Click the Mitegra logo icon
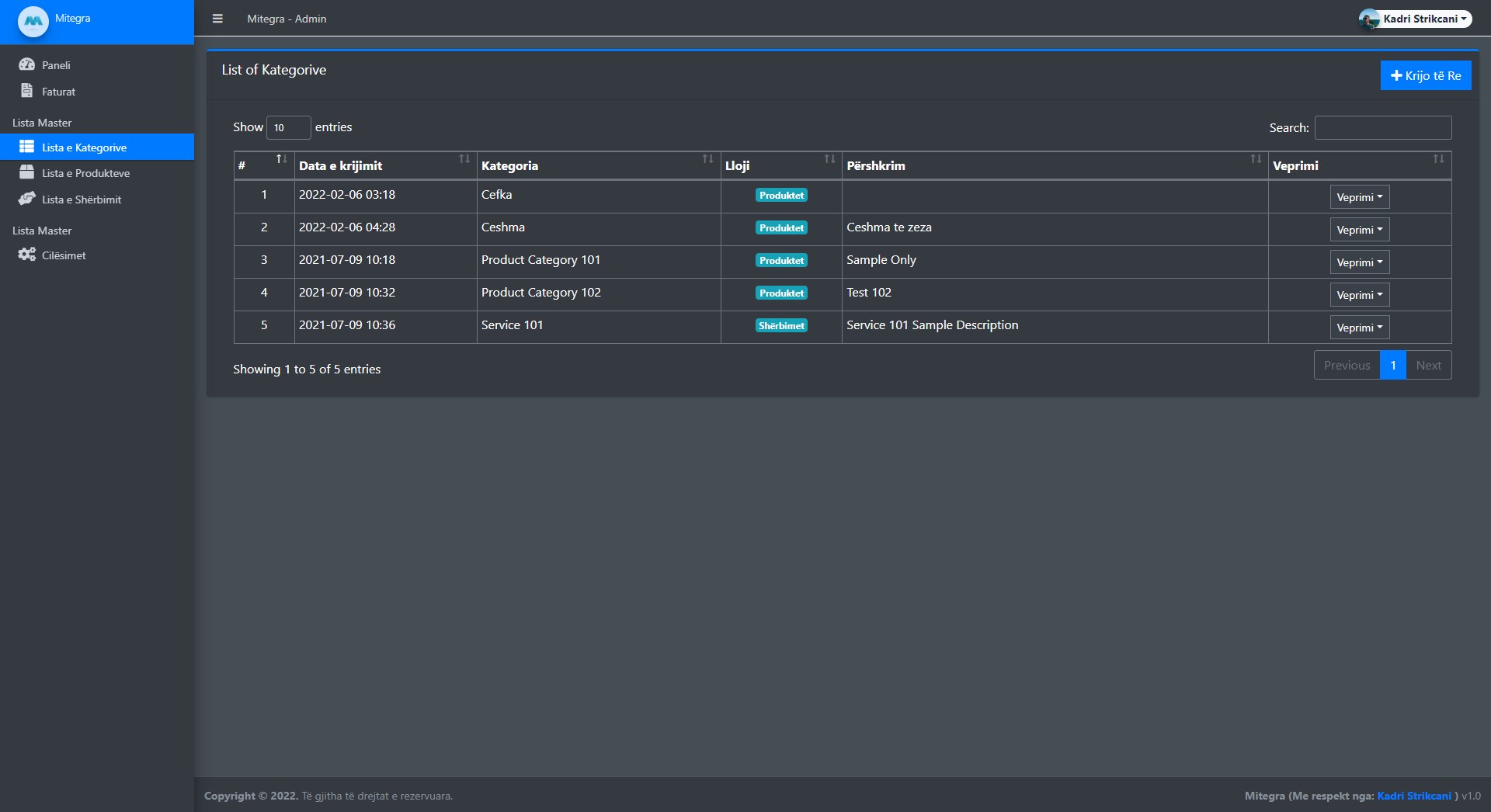Viewport: 1491px width, 812px height. (33, 21)
